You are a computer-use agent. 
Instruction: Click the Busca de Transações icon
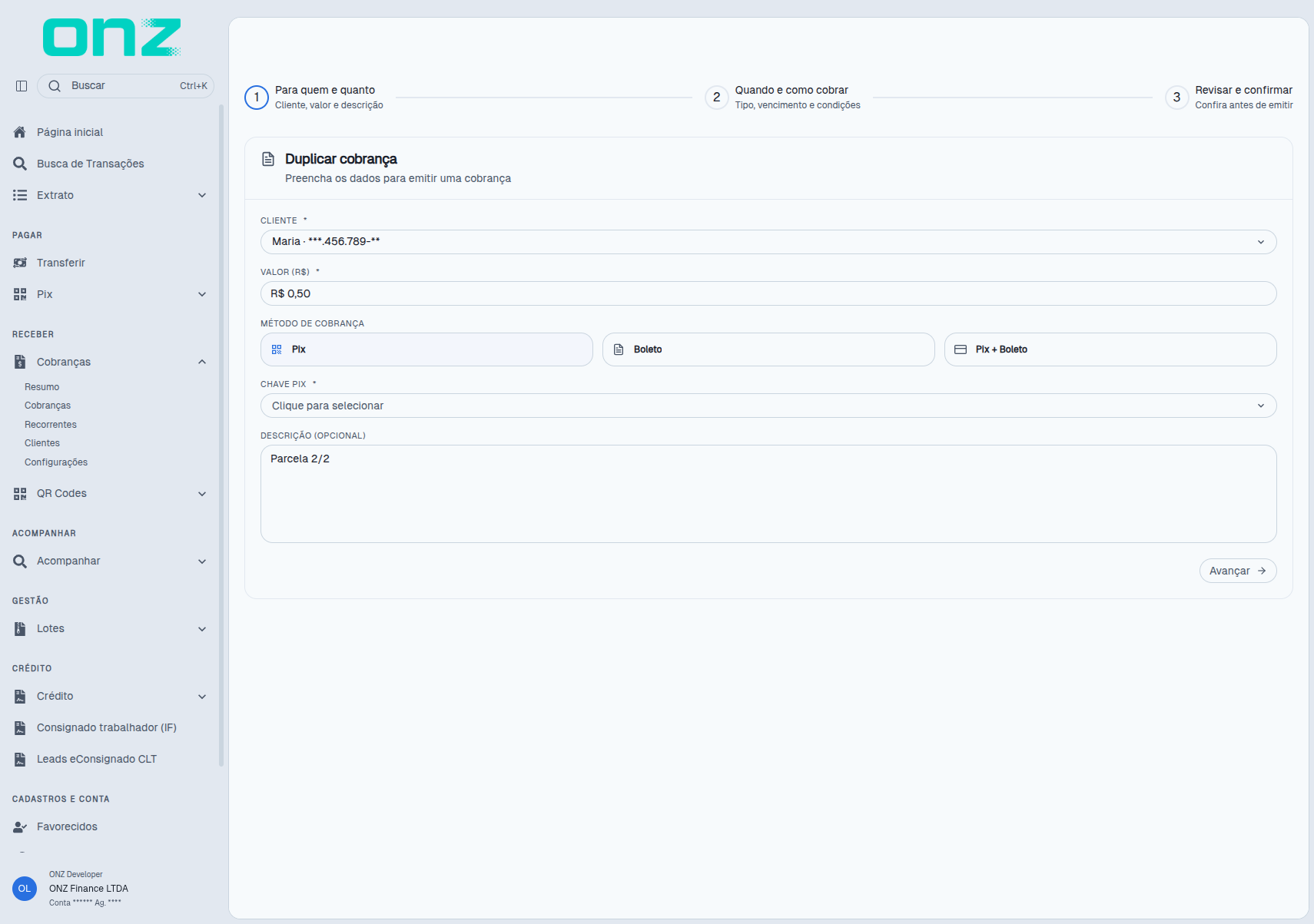20,164
